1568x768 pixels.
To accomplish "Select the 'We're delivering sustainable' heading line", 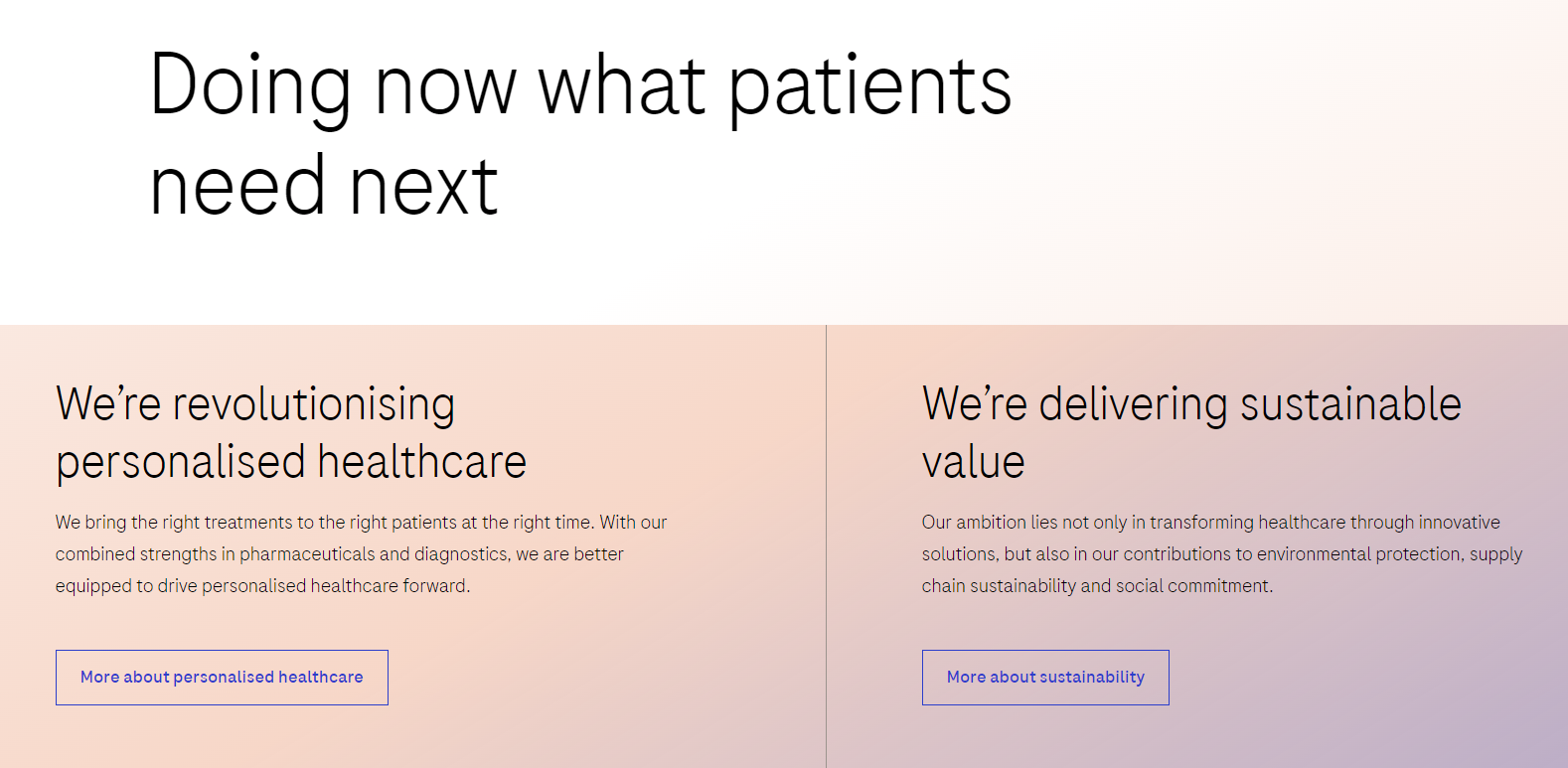I will [x=1191, y=404].
